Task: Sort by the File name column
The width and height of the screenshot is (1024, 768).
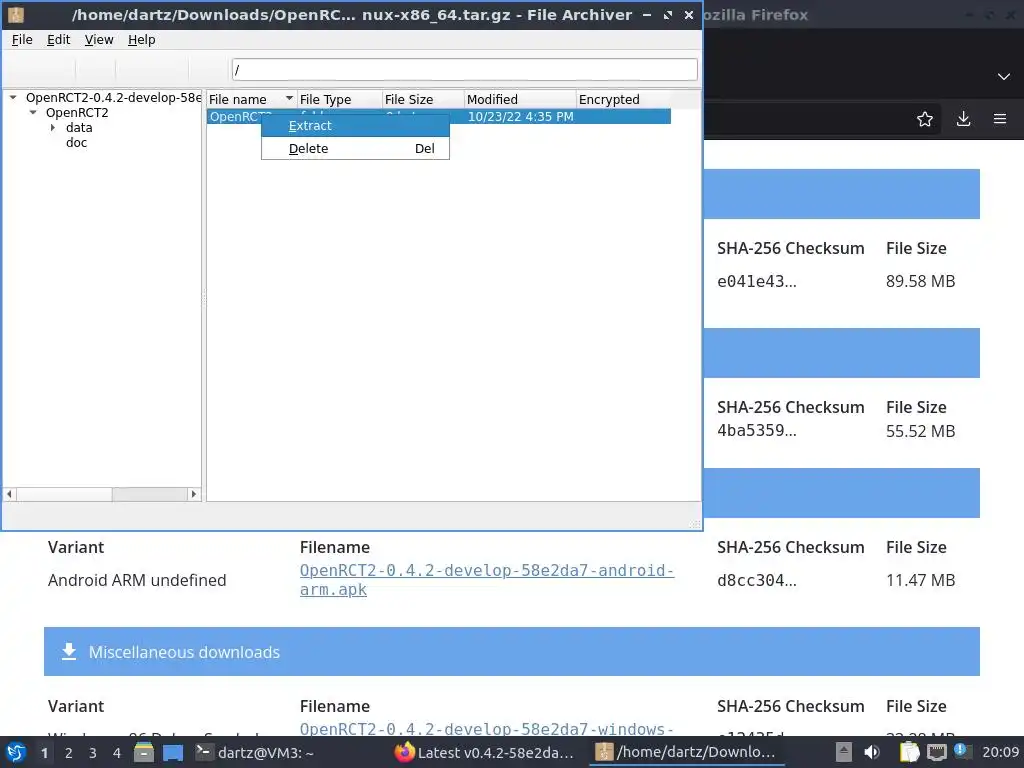Action: tap(251, 99)
